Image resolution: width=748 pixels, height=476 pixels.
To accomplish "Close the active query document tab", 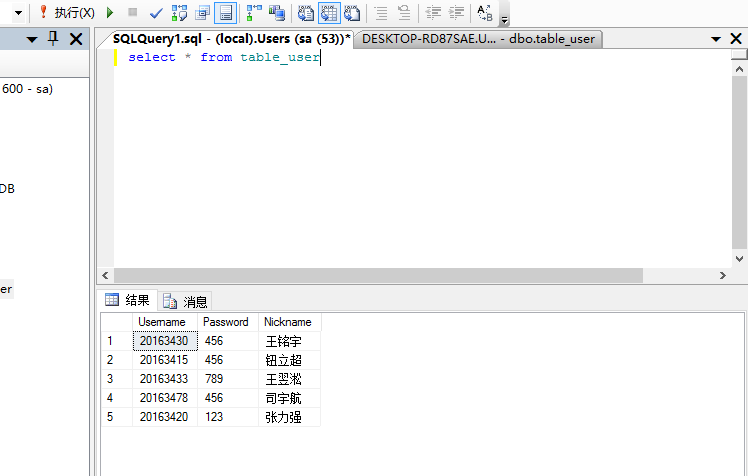I will click(736, 39).
